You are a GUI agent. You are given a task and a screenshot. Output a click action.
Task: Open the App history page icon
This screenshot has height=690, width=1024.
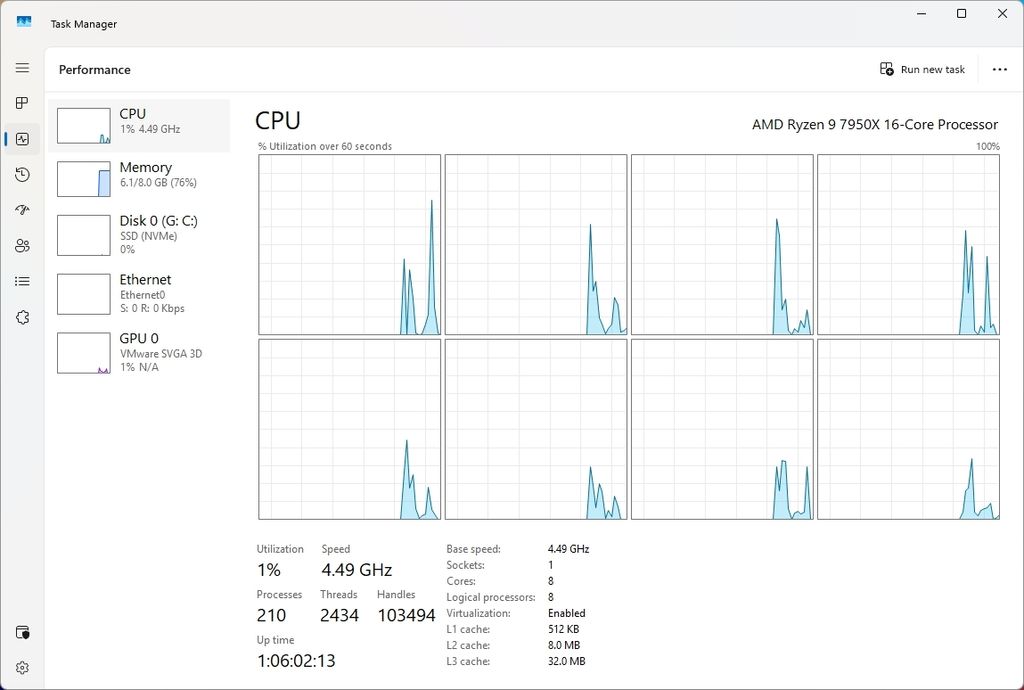[22, 174]
